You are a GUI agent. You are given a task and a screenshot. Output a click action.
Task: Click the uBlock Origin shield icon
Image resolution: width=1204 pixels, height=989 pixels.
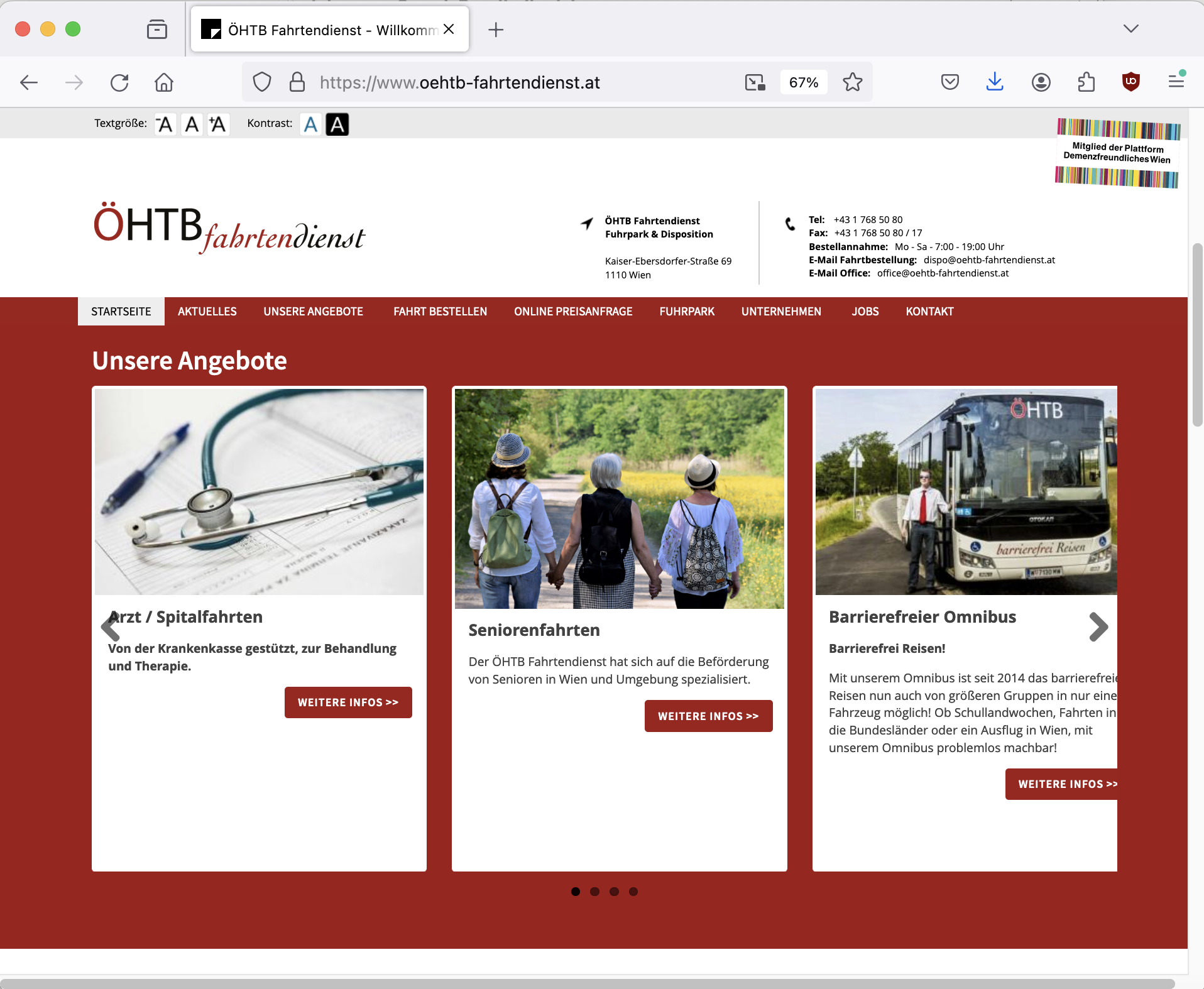(1130, 82)
